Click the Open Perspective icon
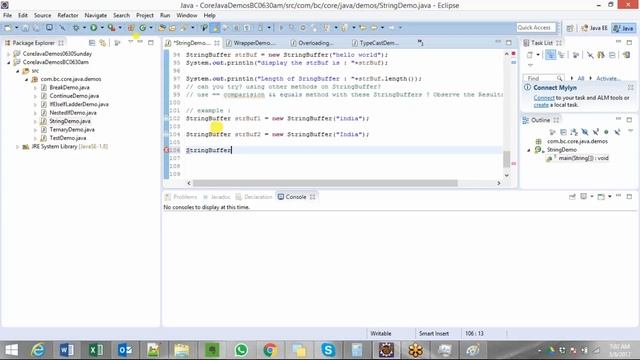 570,28
